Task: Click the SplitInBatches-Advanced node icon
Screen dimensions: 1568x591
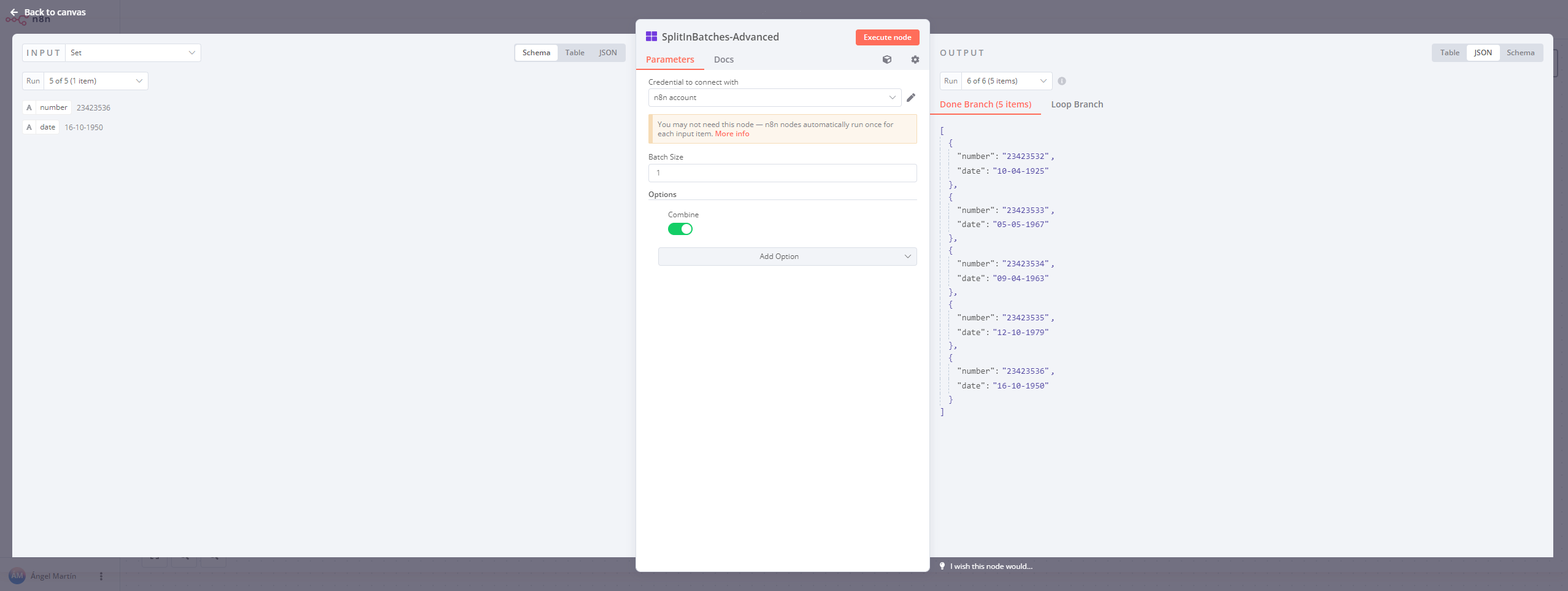Action: pyautogui.click(x=651, y=37)
